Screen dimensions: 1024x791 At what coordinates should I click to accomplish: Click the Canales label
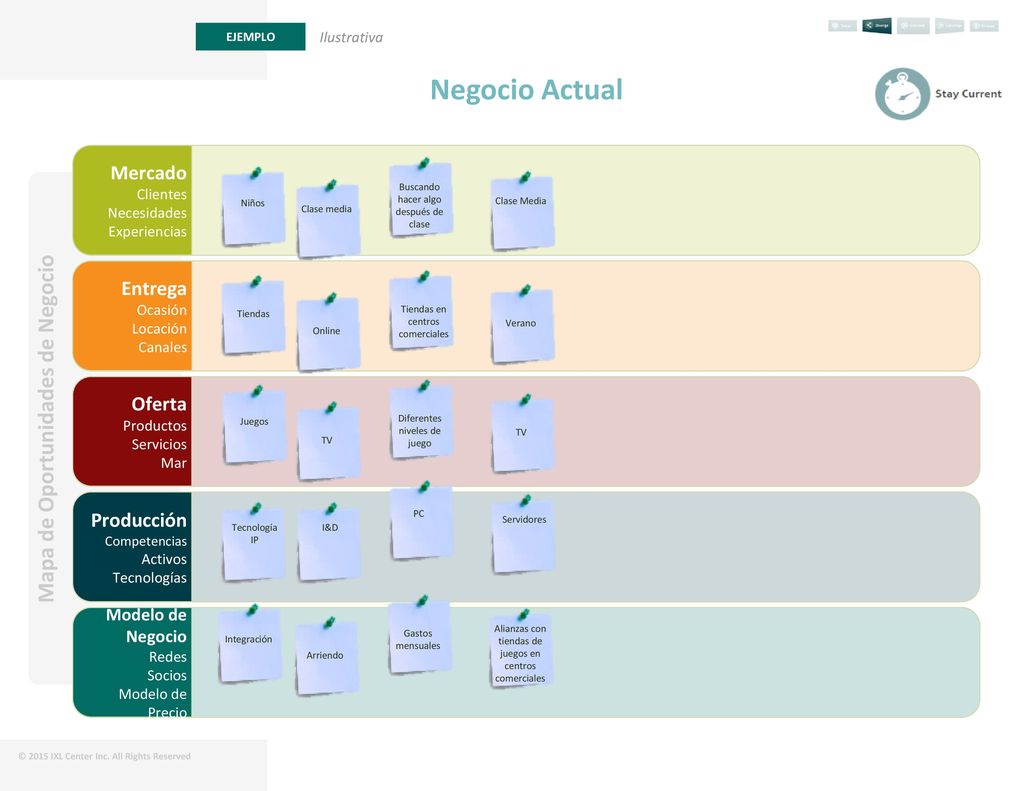point(162,347)
